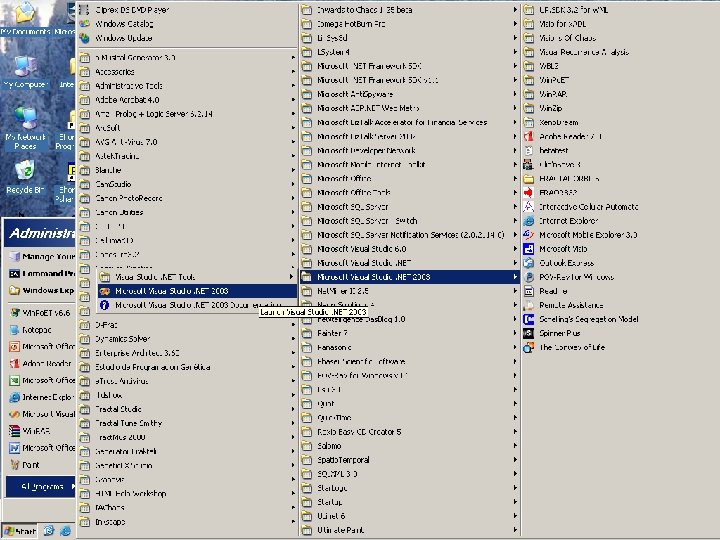
Task: Expand the Accessories folder arrow
Action: pyautogui.click(x=293, y=72)
